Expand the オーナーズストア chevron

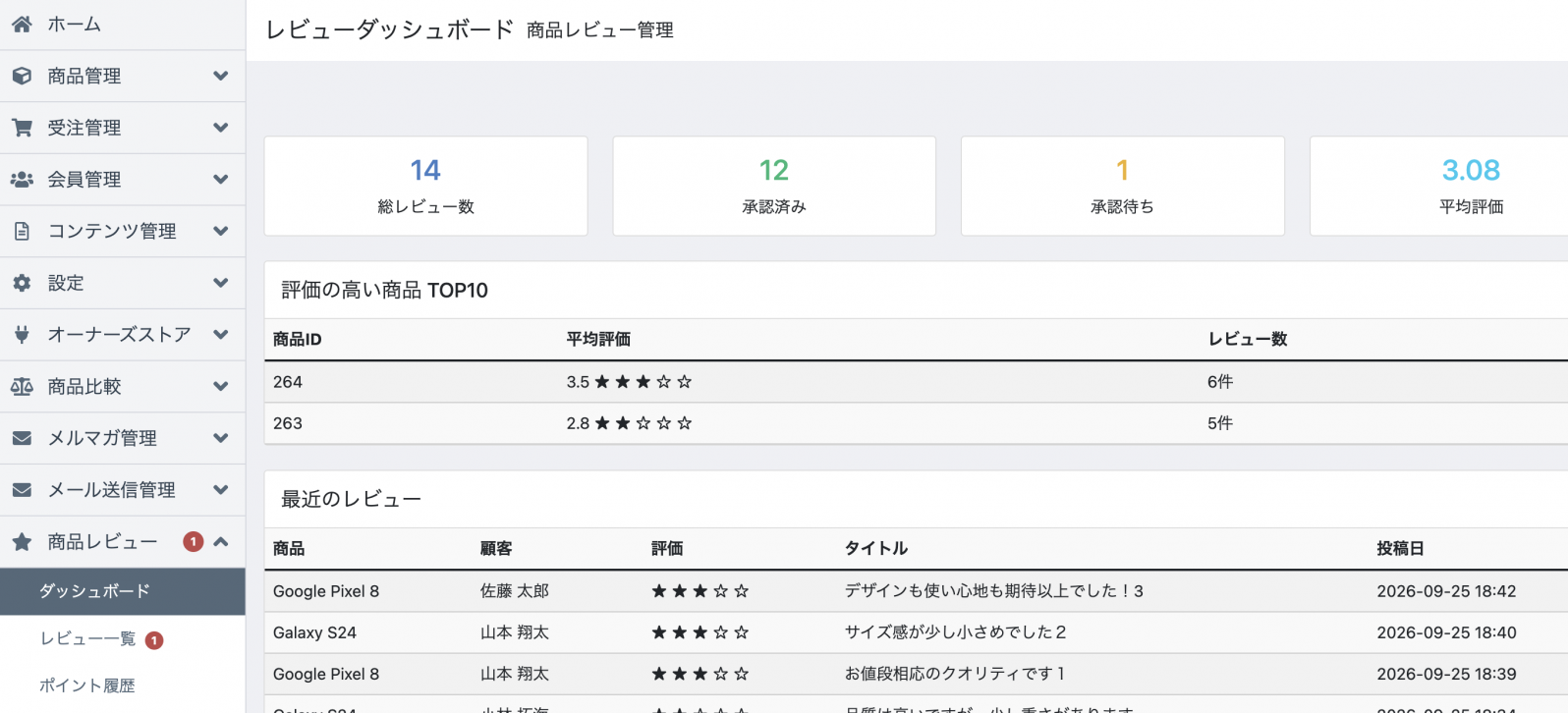click(x=221, y=335)
